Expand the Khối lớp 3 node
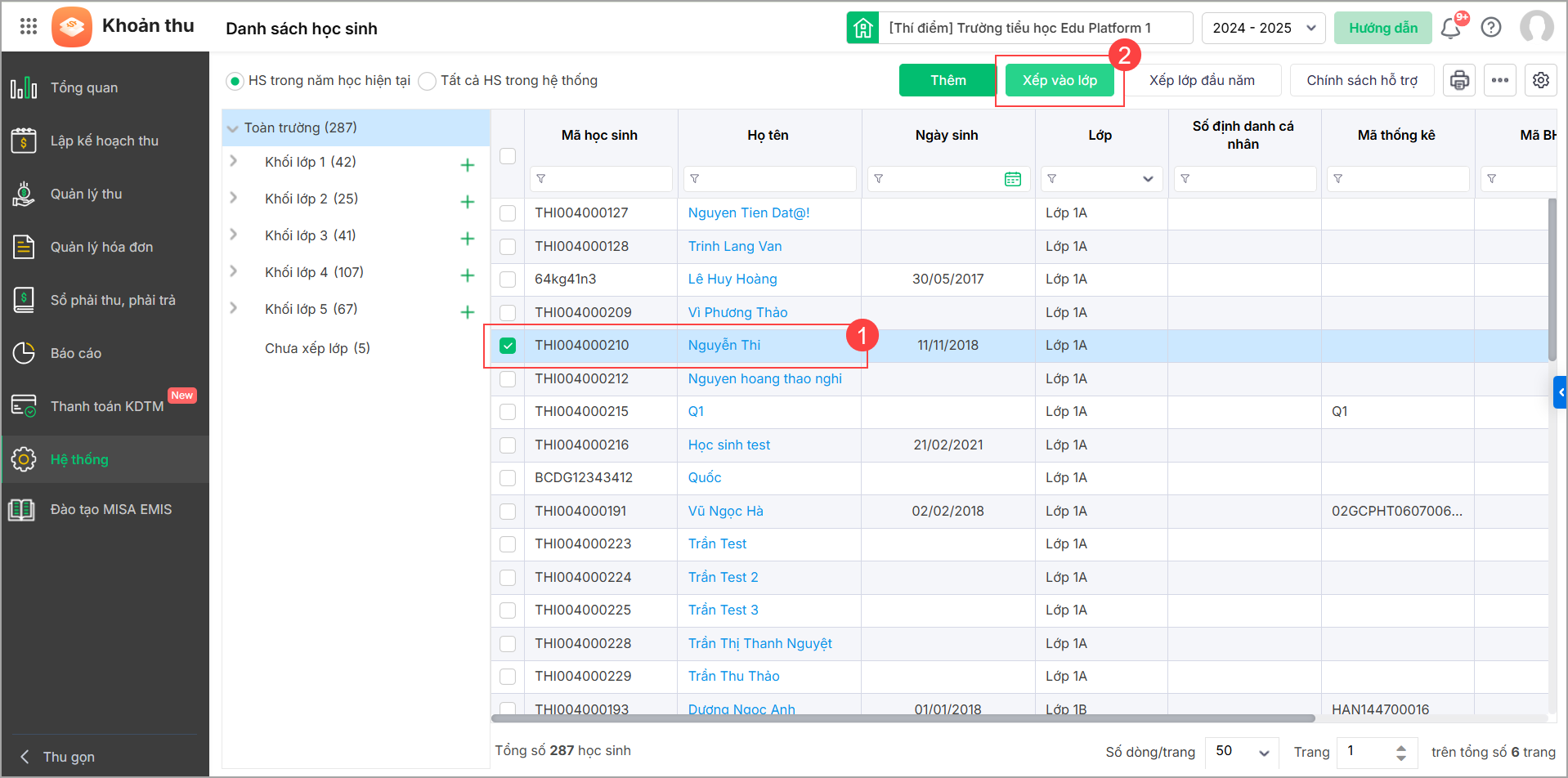Image resolution: width=1568 pixels, height=778 pixels. pos(234,235)
